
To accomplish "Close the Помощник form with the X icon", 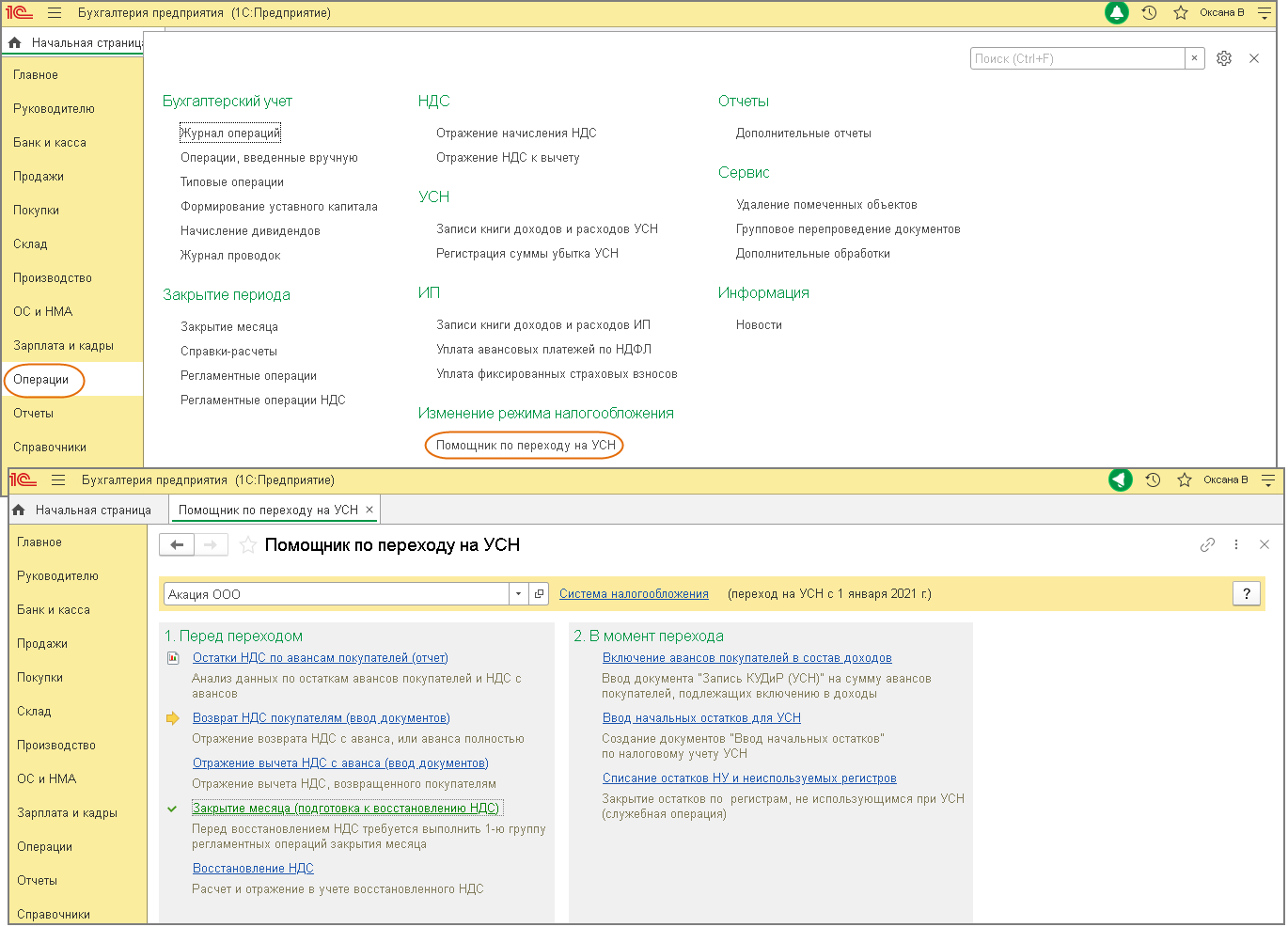I will (1264, 544).
